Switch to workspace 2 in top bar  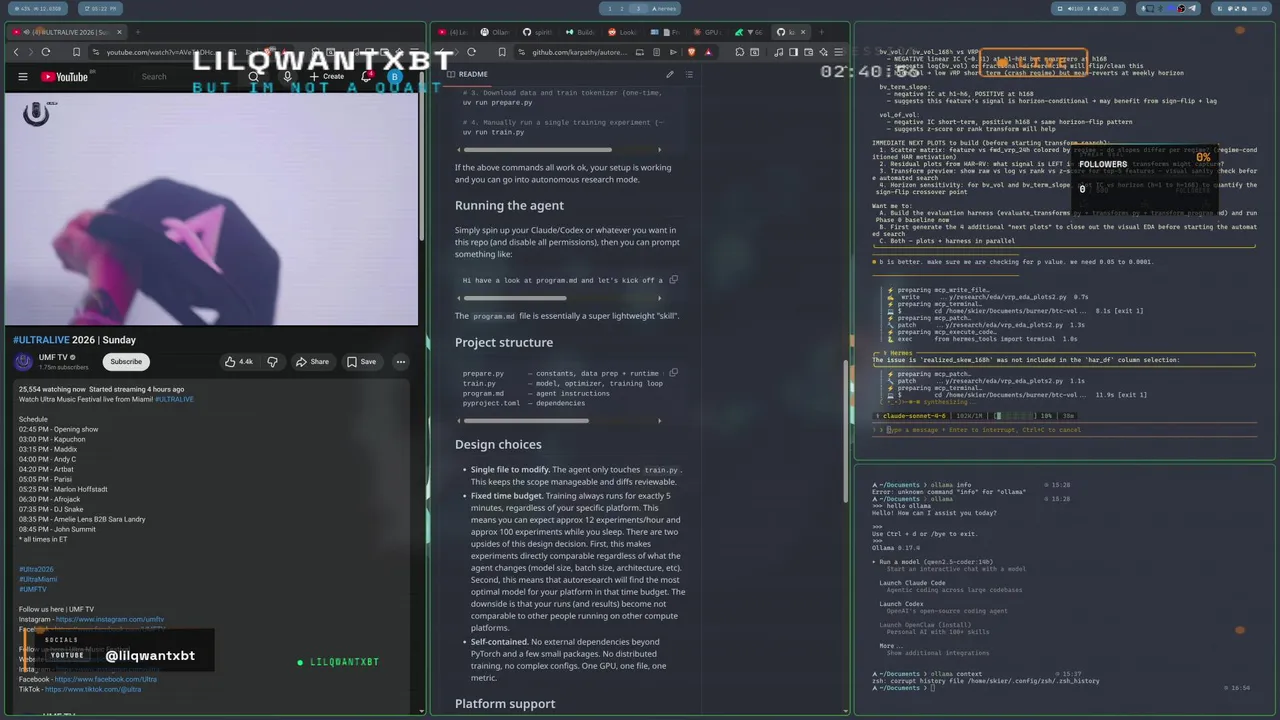[x=623, y=8]
